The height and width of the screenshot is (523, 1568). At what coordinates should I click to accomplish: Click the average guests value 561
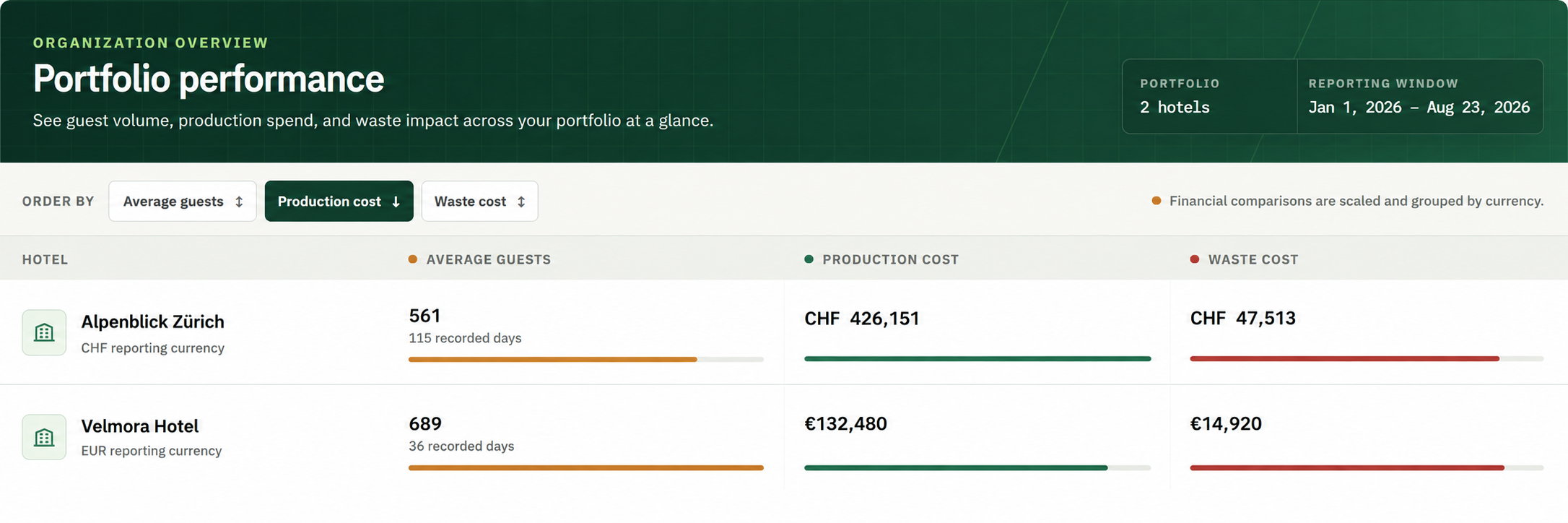[424, 316]
